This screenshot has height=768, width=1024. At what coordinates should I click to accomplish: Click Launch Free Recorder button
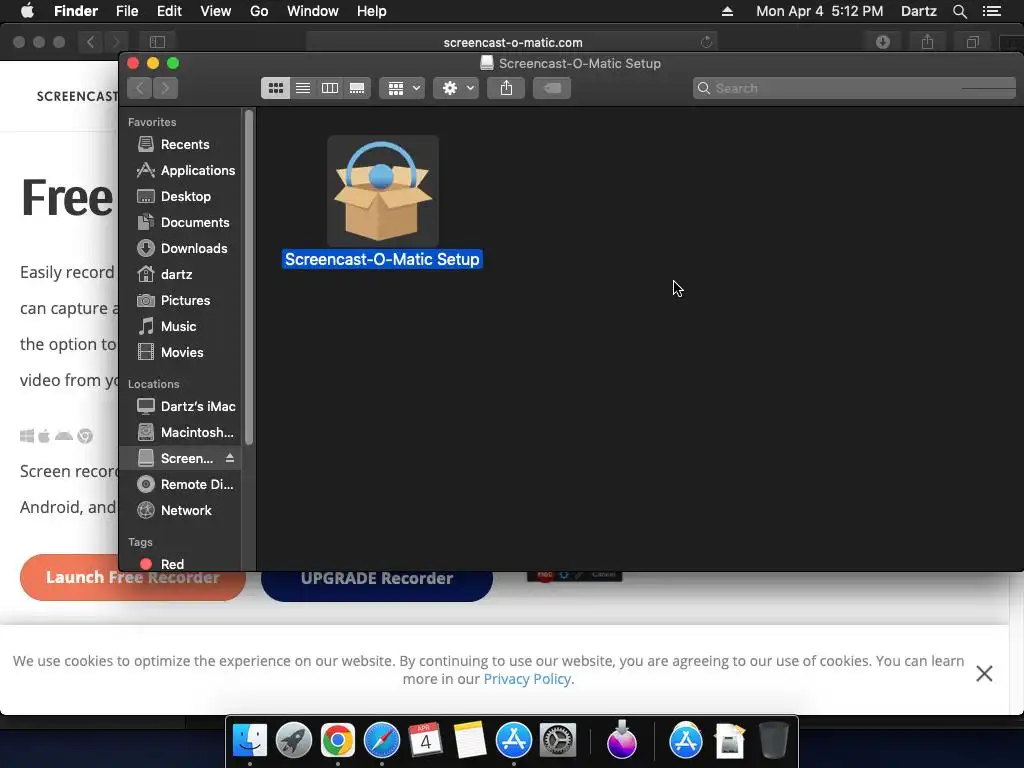133,577
